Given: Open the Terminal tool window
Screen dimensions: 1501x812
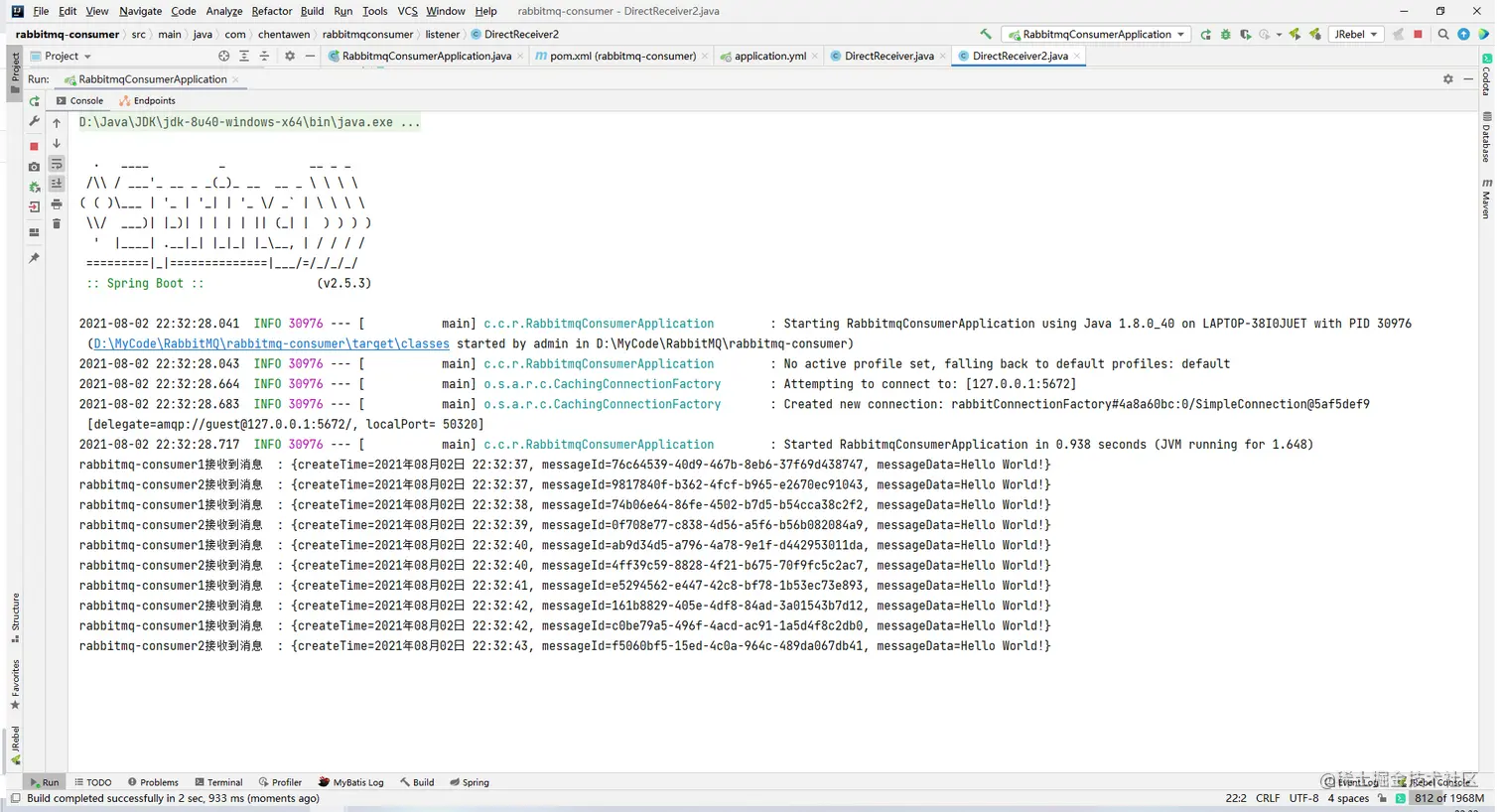Looking at the screenshot, I should (218, 782).
